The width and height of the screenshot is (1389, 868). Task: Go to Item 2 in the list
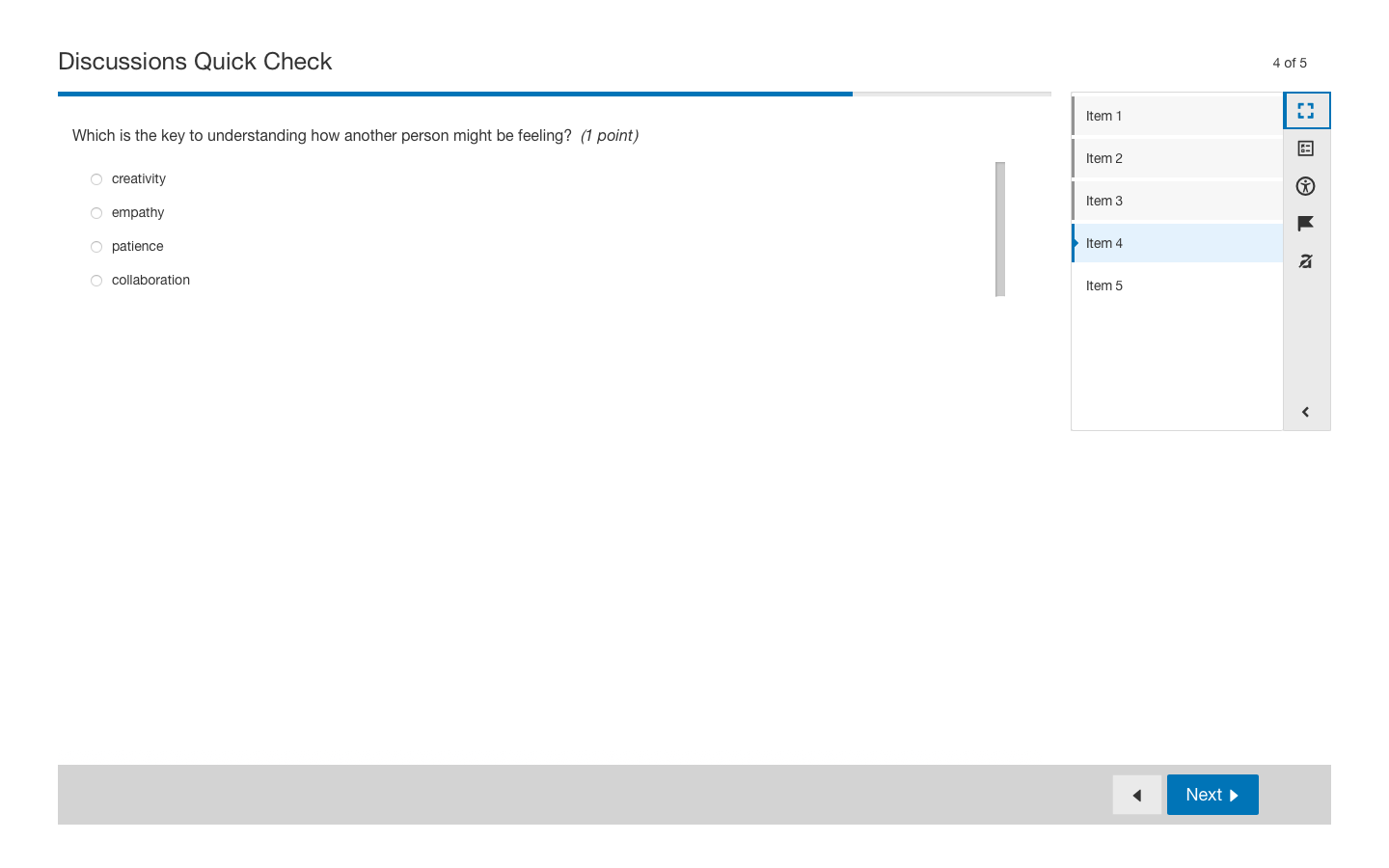(1177, 158)
